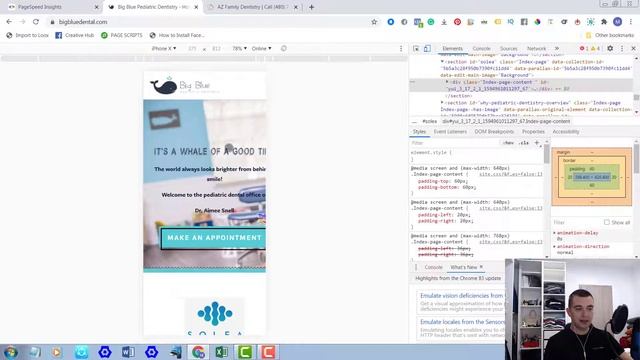This screenshot has width=640, height=360.
Task: Expand animation-direction computed property
Action: coord(555,247)
